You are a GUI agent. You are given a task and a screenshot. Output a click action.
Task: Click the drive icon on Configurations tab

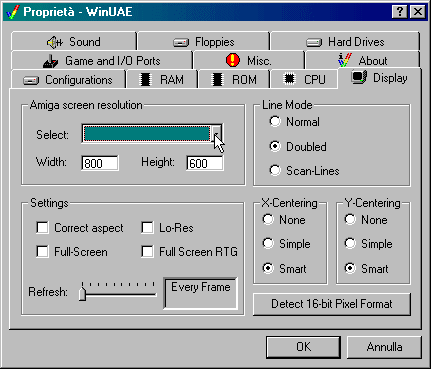[31, 81]
